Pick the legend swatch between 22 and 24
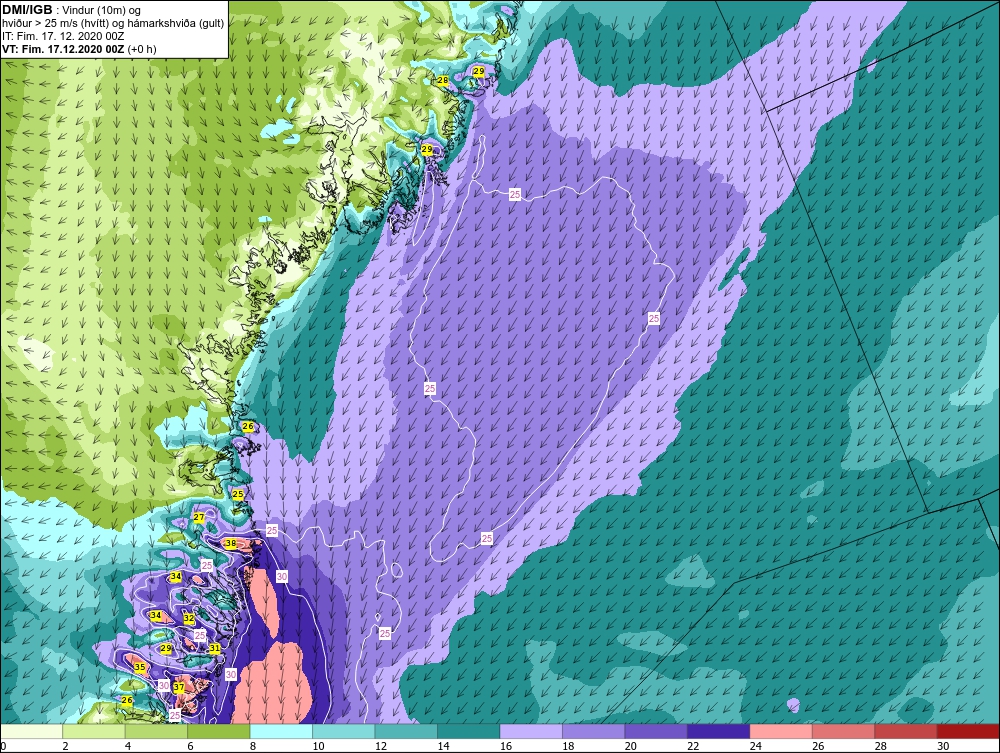The height and width of the screenshot is (753, 1000). (x=719, y=731)
